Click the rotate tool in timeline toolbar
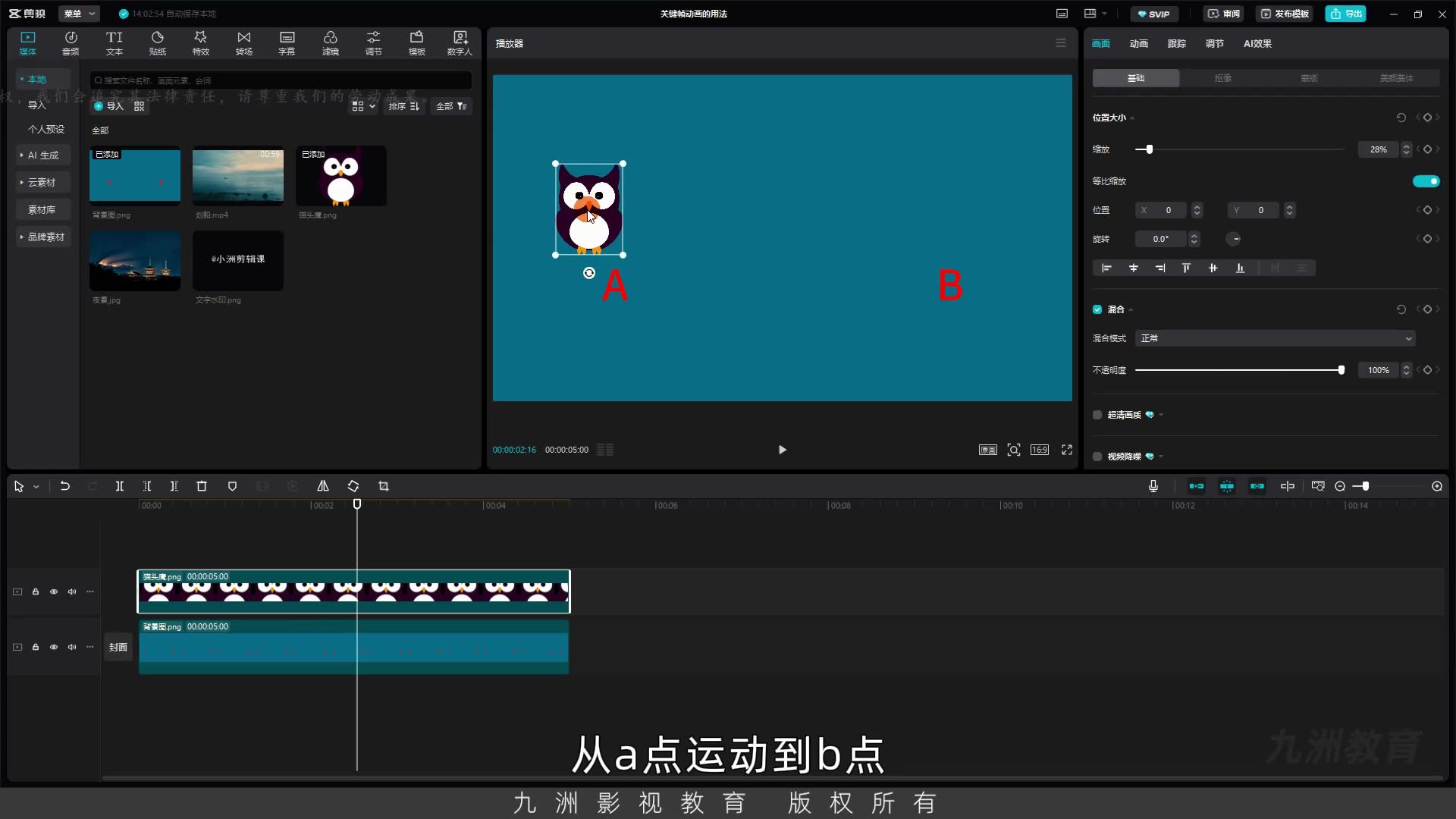The width and height of the screenshot is (1456, 819). pyautogui.click(x=353, y=486)
